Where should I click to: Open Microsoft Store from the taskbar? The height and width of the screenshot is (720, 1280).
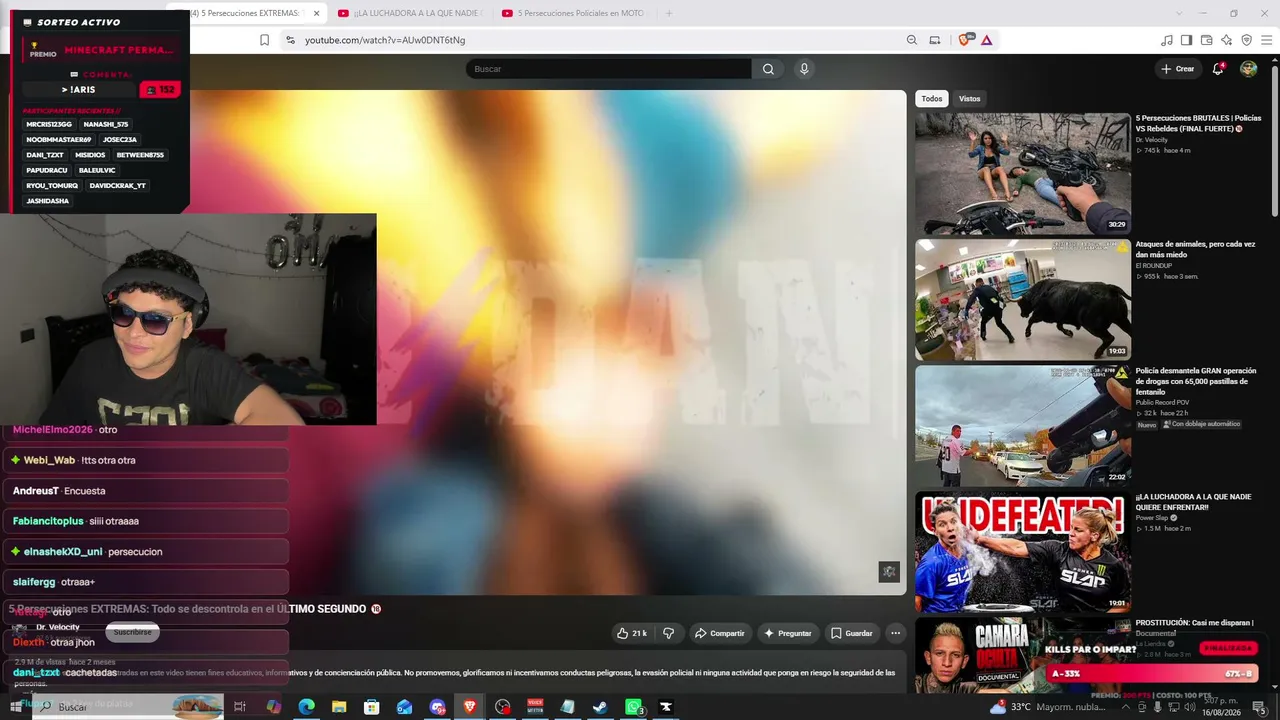[372, 707]
